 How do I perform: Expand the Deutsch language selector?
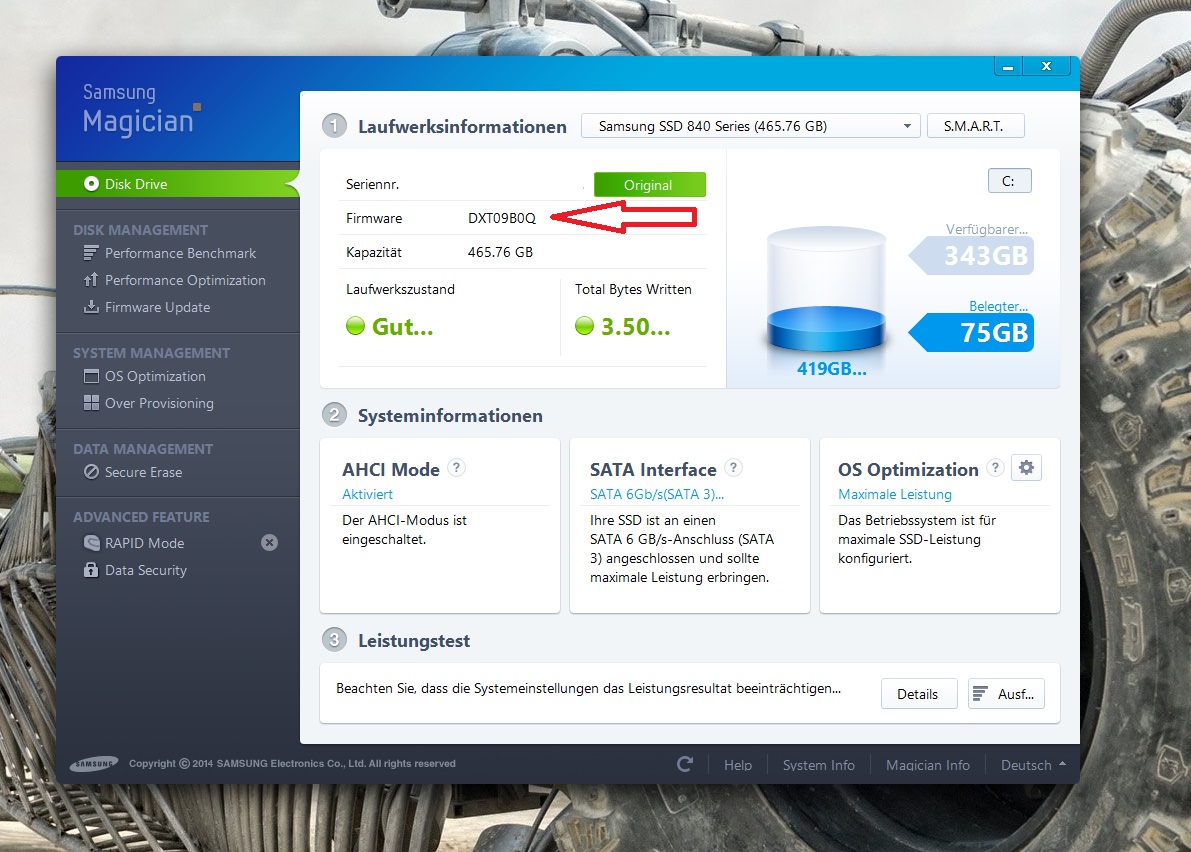[x=1033, y=765]
